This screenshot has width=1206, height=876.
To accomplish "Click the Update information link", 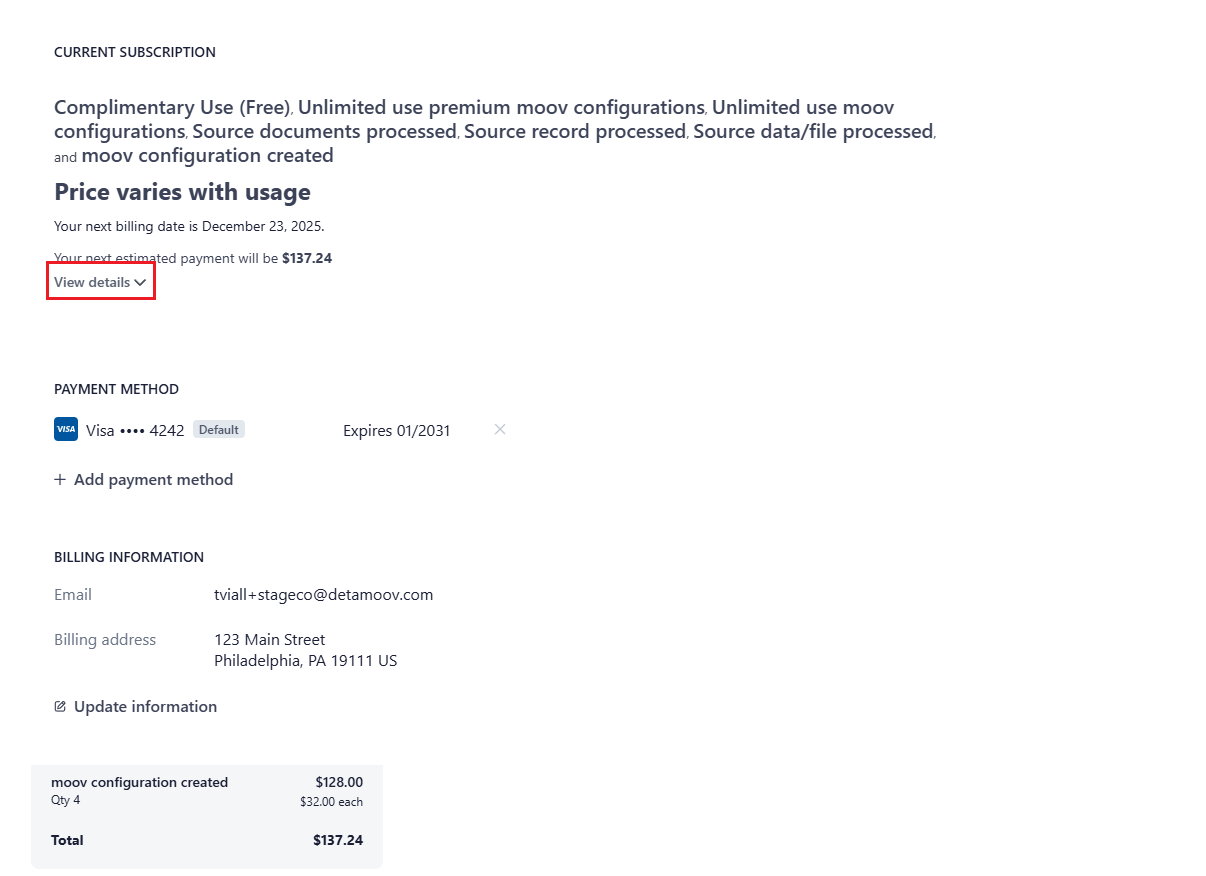I will [145, 707].
